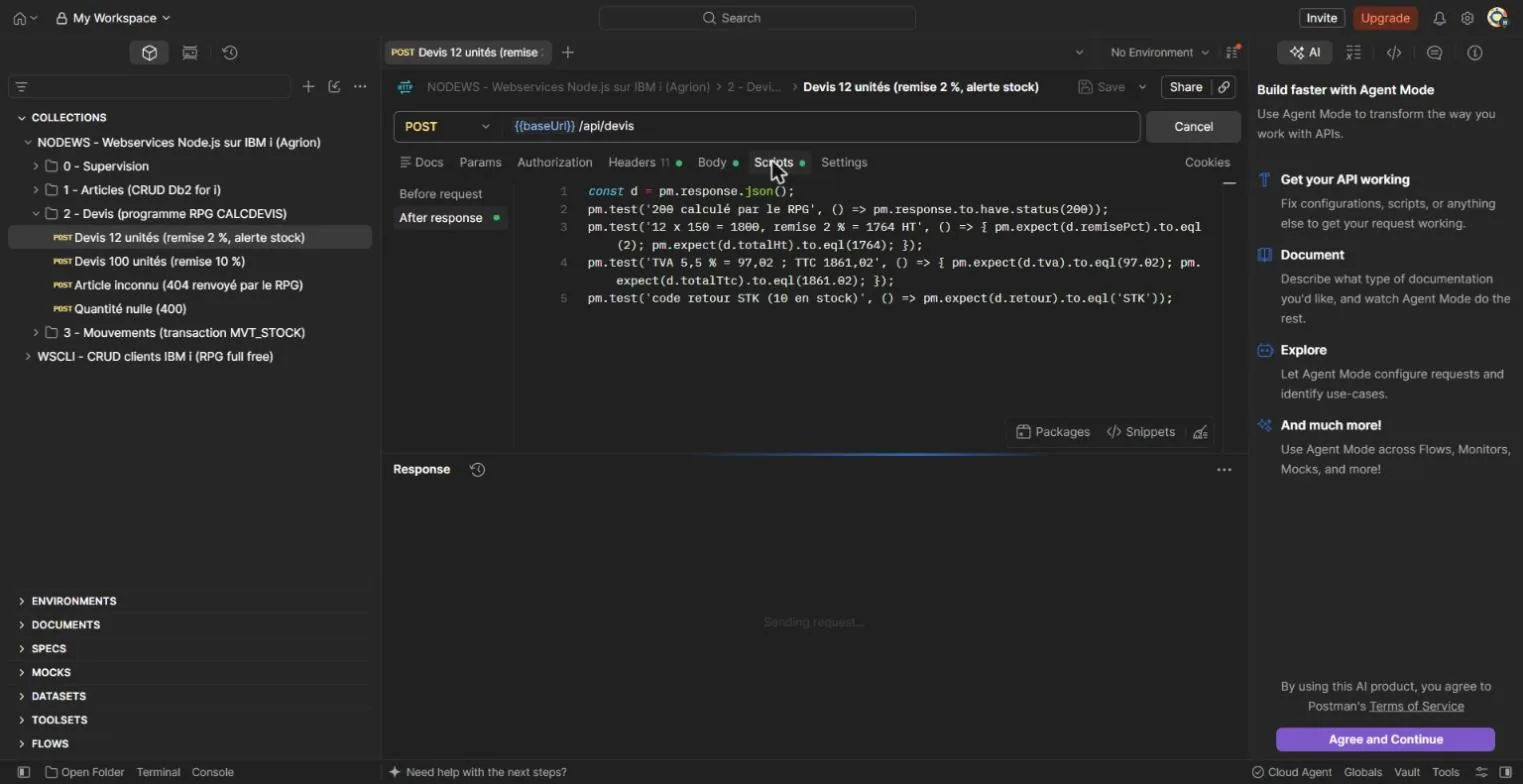Create a new collection with plus icon
Image resolution: width=1523 pixels, height=784 pixels.
pos(308,87)
